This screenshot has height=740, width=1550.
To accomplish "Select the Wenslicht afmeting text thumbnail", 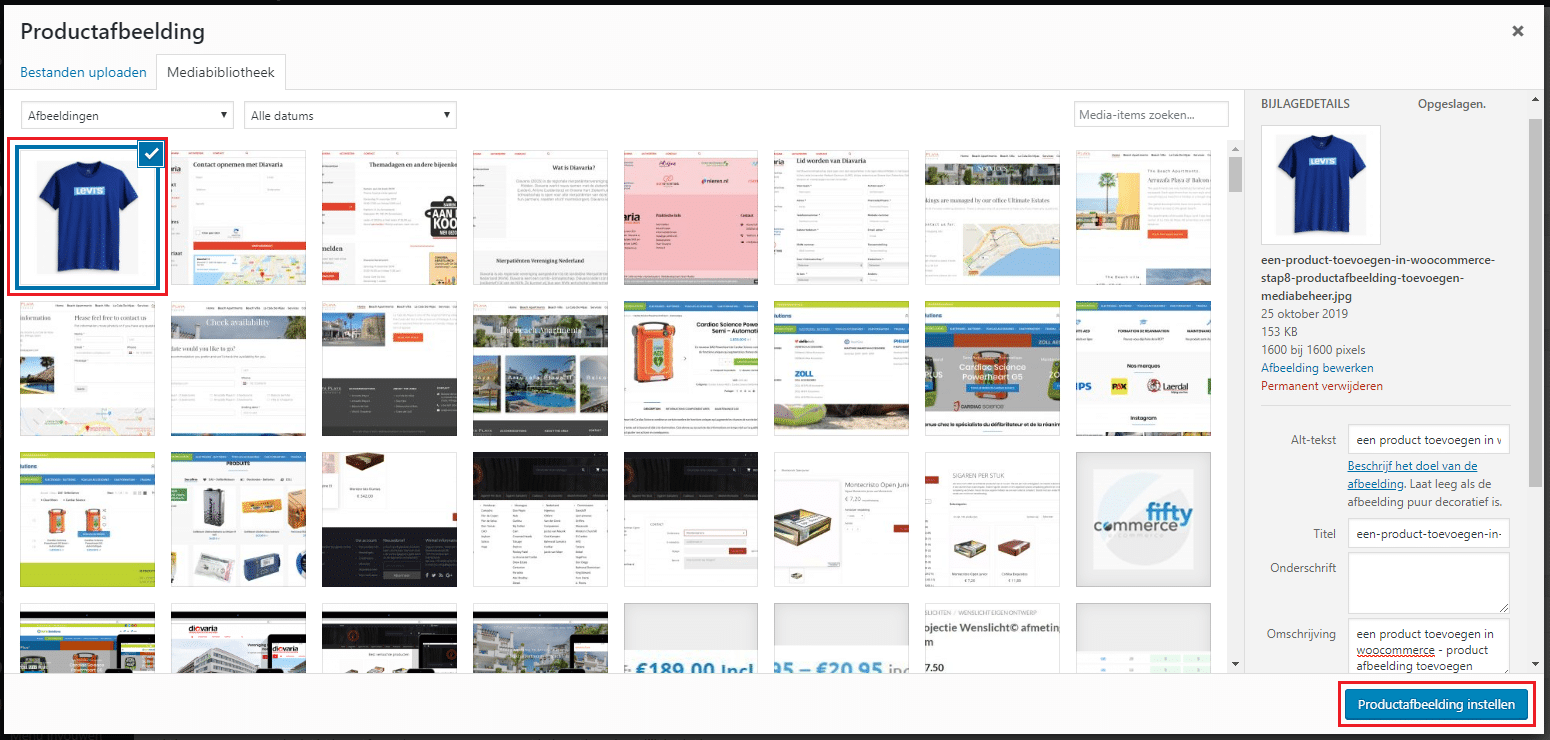I will pos(992,638).
